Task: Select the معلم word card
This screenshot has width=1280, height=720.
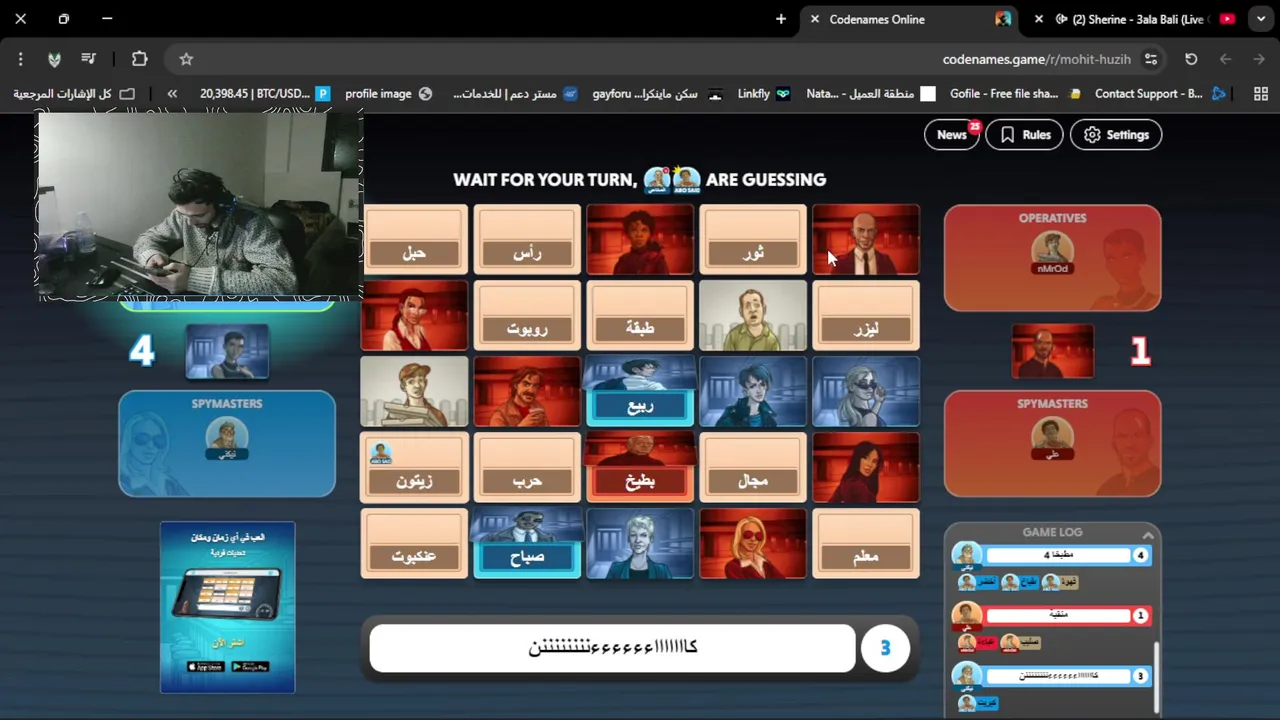Action: [x=866, y=544]
